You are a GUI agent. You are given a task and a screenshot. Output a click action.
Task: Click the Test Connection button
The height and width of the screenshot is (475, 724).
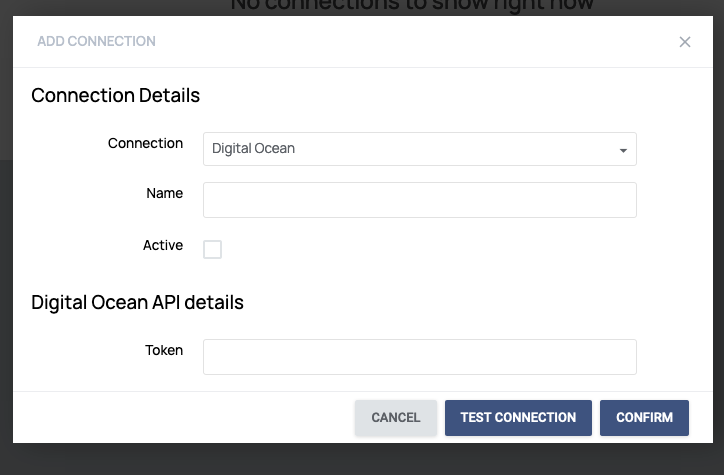tap(518, 418)
